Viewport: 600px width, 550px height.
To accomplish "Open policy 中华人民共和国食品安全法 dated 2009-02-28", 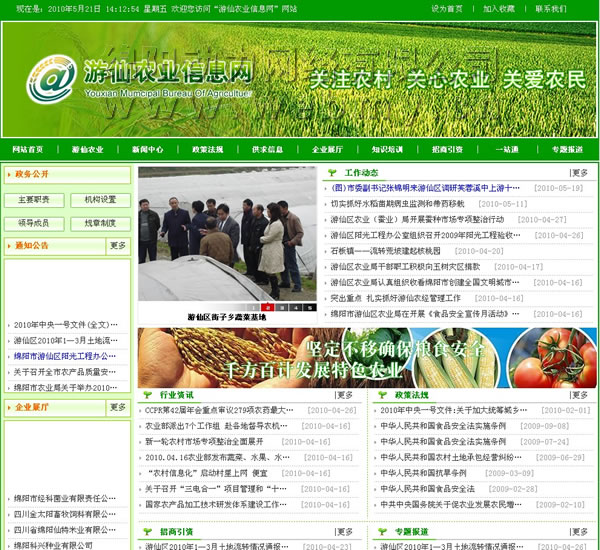I will [x=427, y=489].
